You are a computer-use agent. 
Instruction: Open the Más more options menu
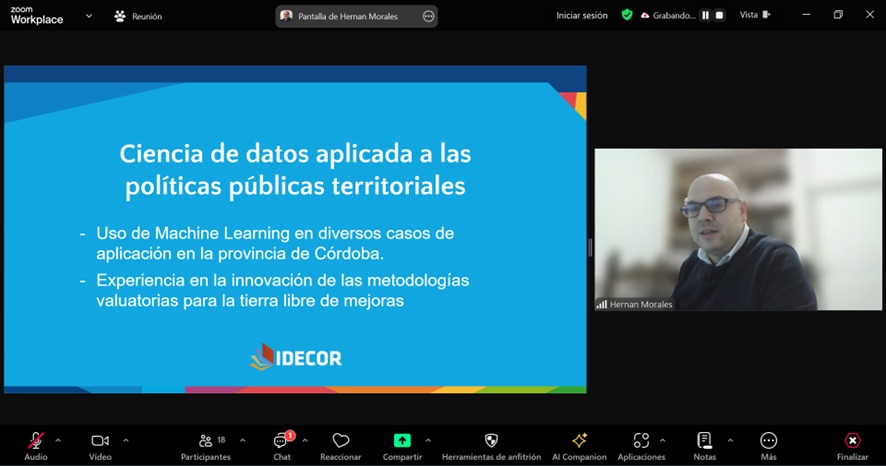click(x=768, y=445)
